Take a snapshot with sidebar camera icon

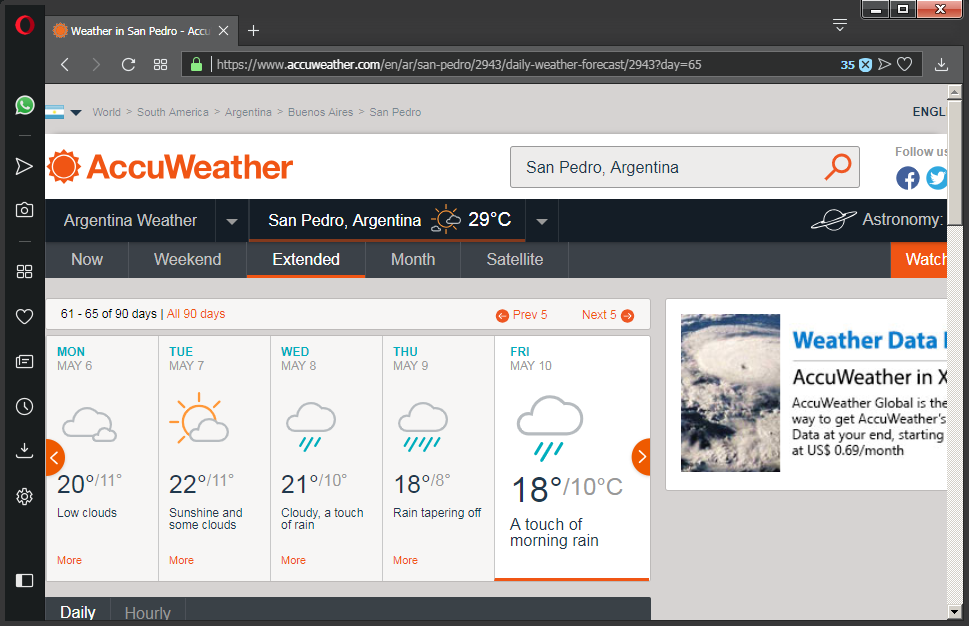[x=24, y=209]
